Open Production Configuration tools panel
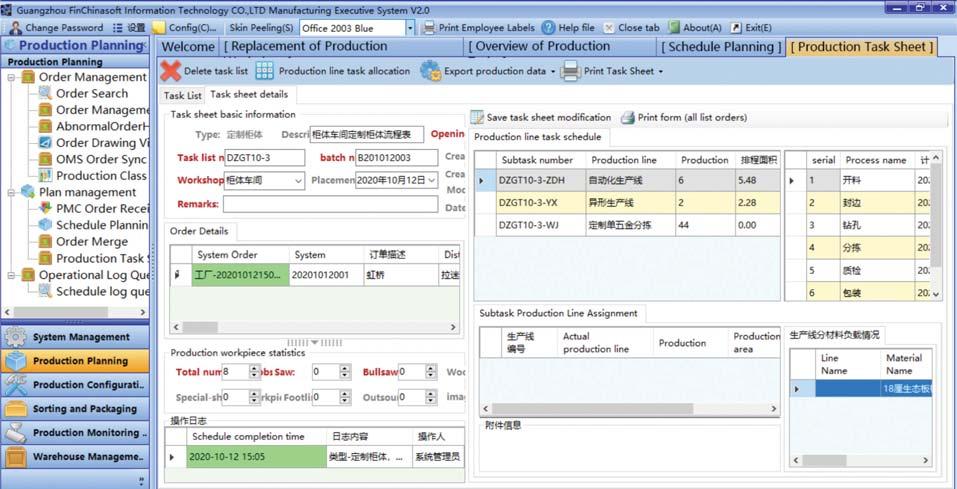 [x=75, y=385]
